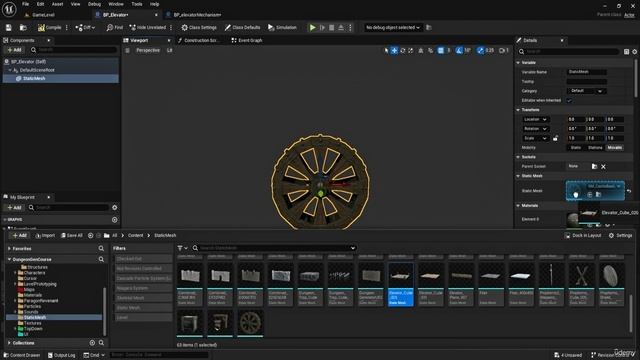Select the Textures folder in content tree

point(32,323)
